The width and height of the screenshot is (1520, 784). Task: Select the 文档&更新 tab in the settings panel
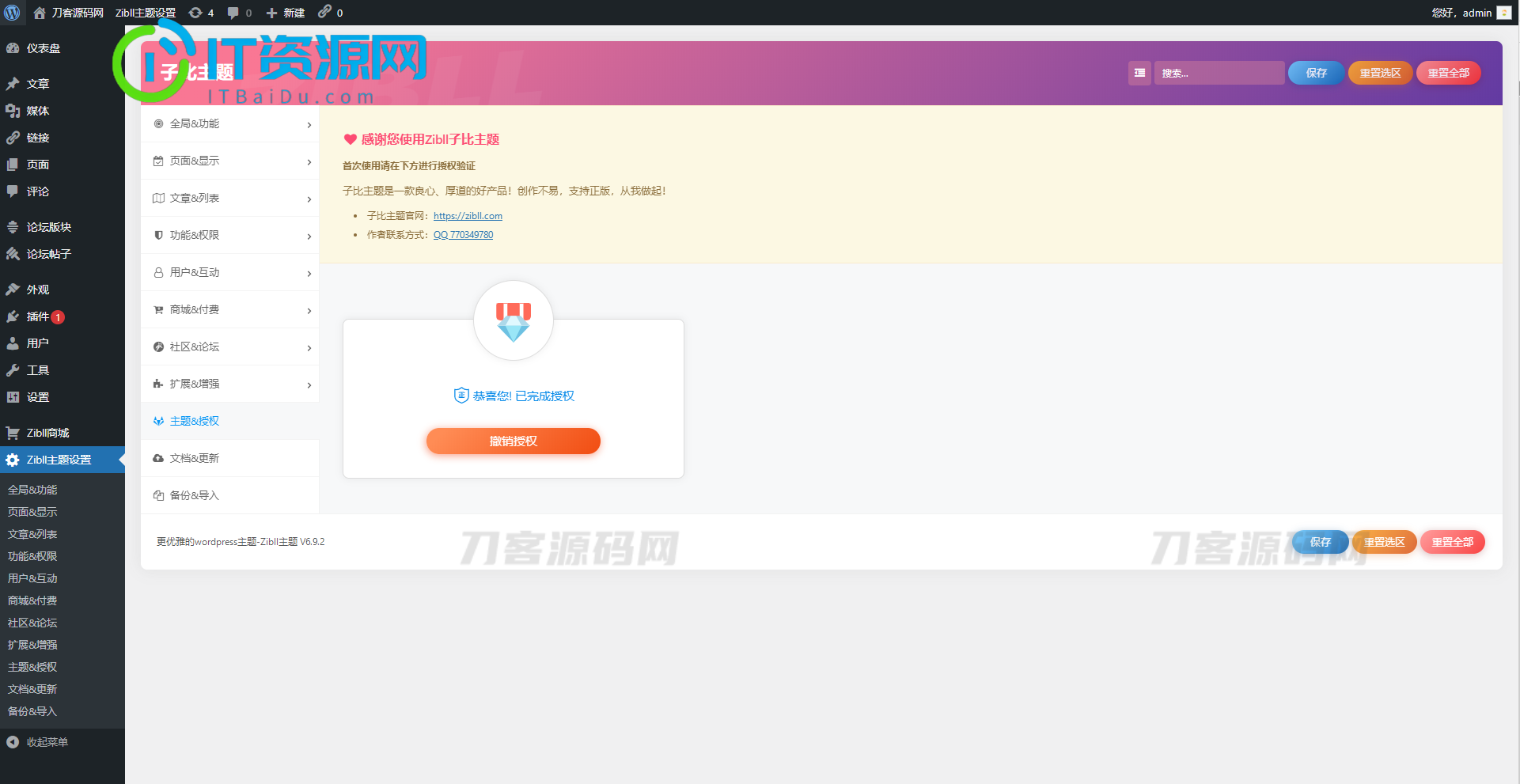(x=229, y=458)
